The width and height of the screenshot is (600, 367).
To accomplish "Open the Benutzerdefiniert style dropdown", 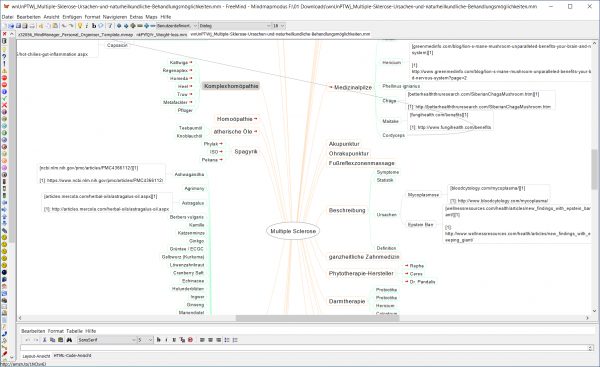I will coord(176,26).
